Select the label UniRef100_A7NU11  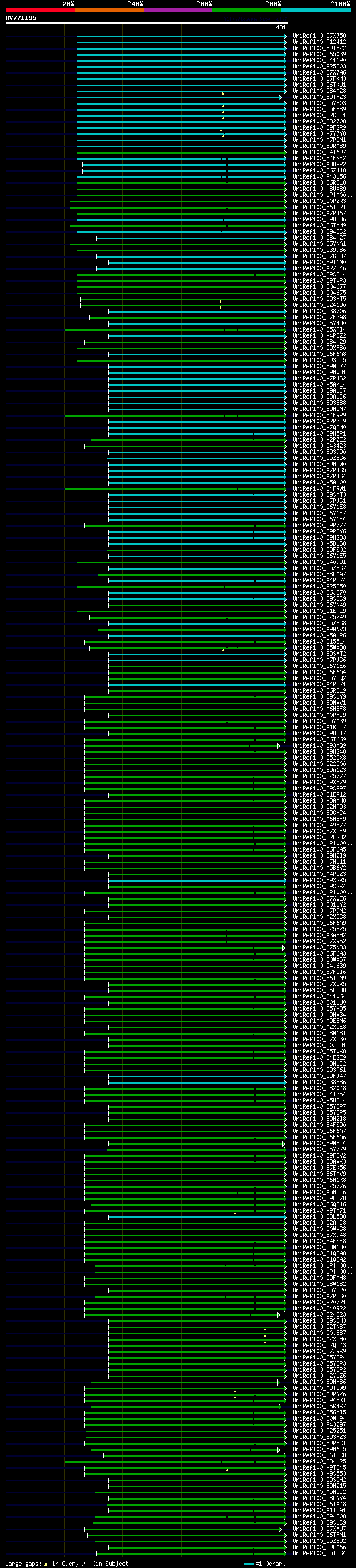pyautogui.click(x=319, y=863)
